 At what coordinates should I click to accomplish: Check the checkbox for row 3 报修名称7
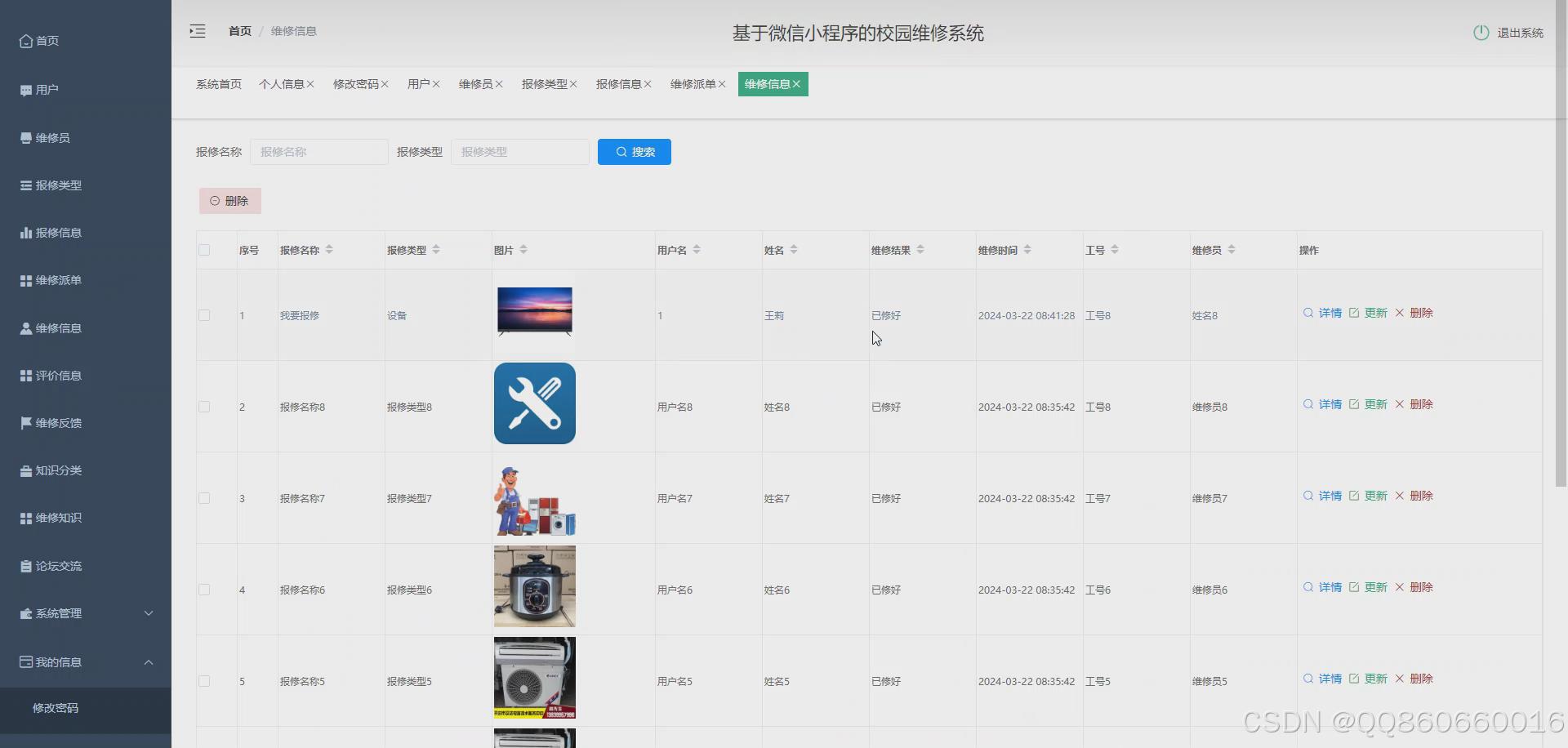click(204, 498)
